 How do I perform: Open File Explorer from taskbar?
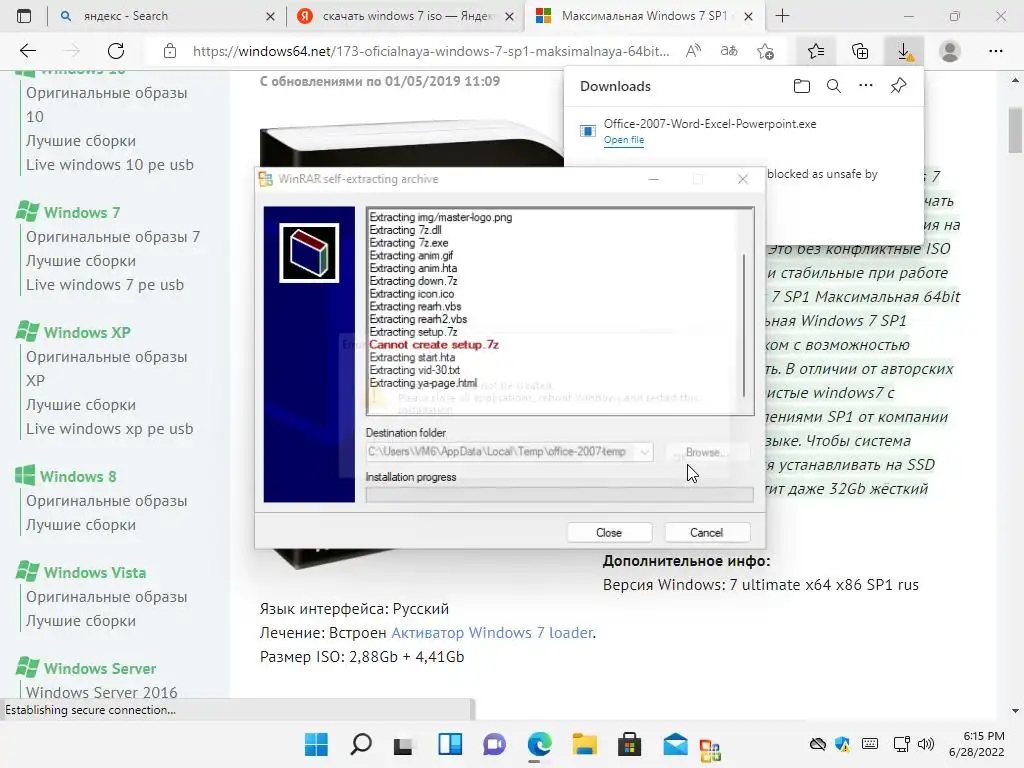pyautogui.click(x=584, y=744)
